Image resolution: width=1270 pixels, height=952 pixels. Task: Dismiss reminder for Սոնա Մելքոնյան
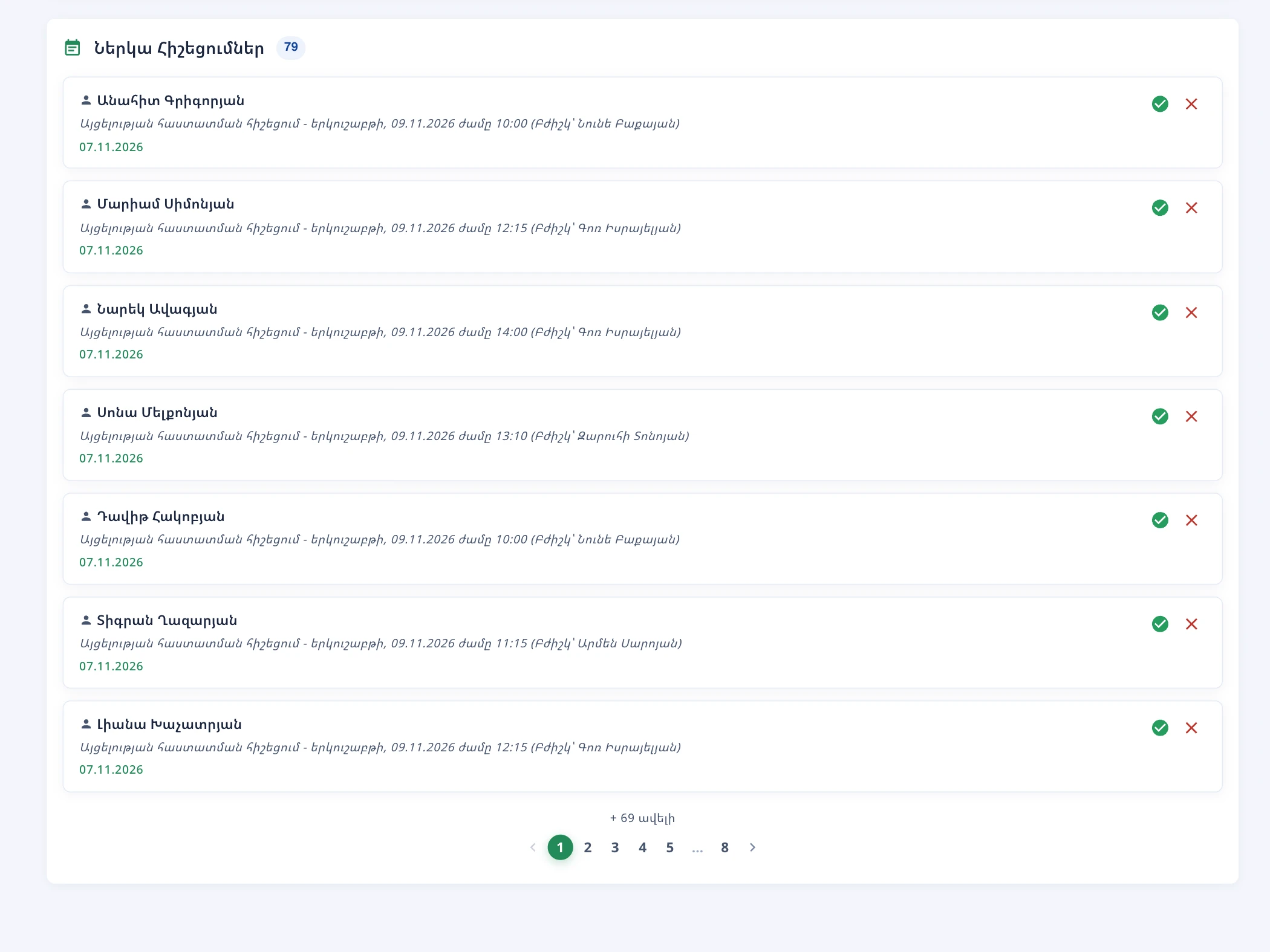tap(1191, 416)
